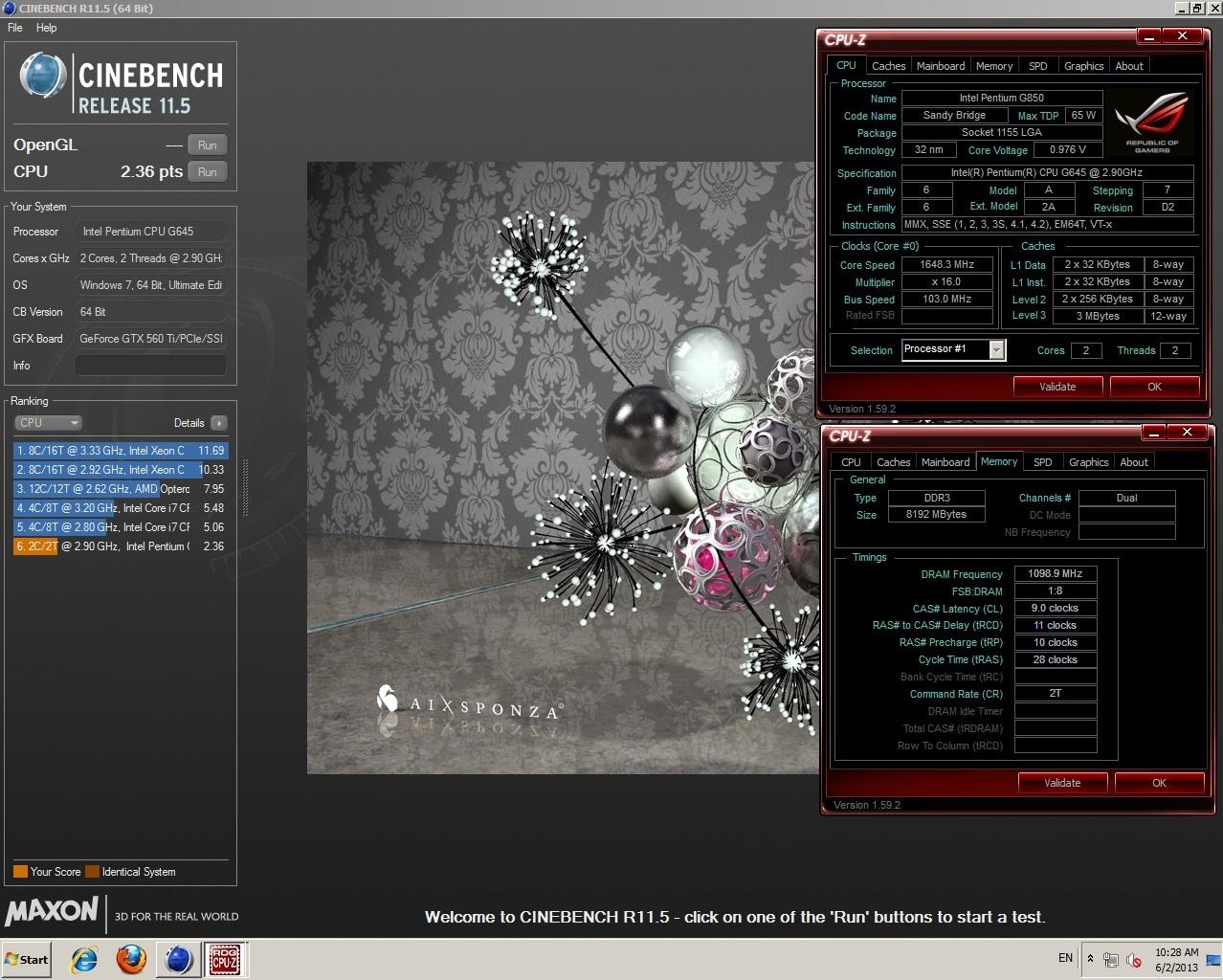Viewport: 1223px width, 980px height.
Task: Open the Help menu in Cinebench
Action: tap(46, 28)
